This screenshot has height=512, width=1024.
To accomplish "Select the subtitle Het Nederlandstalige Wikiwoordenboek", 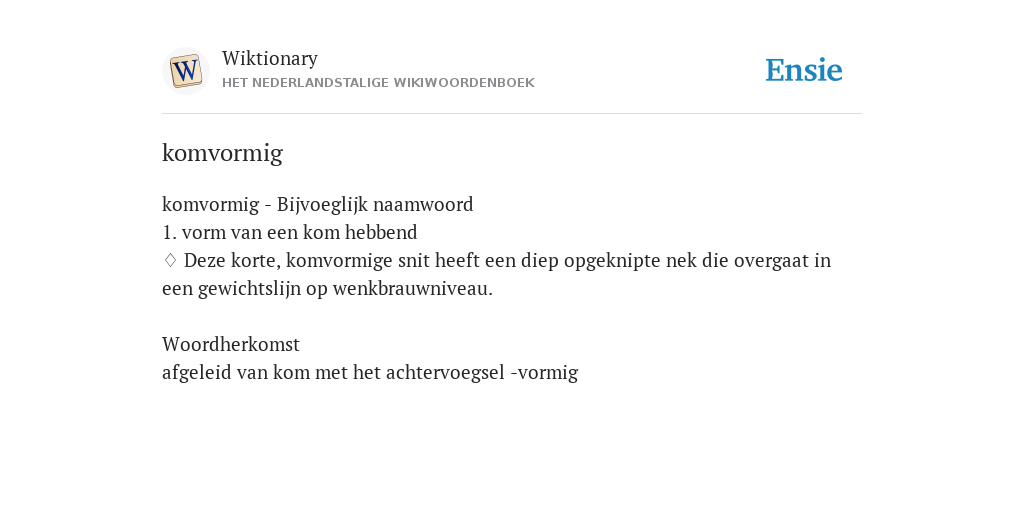I will click(x=378, y=83).
